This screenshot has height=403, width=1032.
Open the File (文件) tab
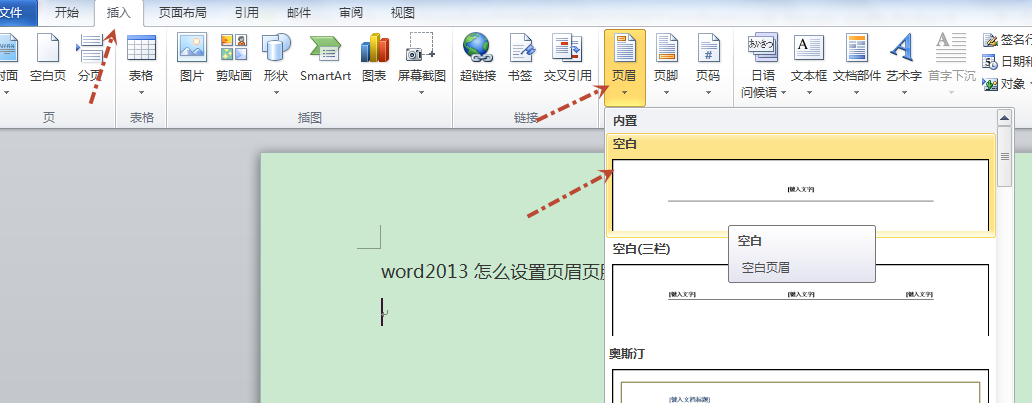[x=17, y=13]
